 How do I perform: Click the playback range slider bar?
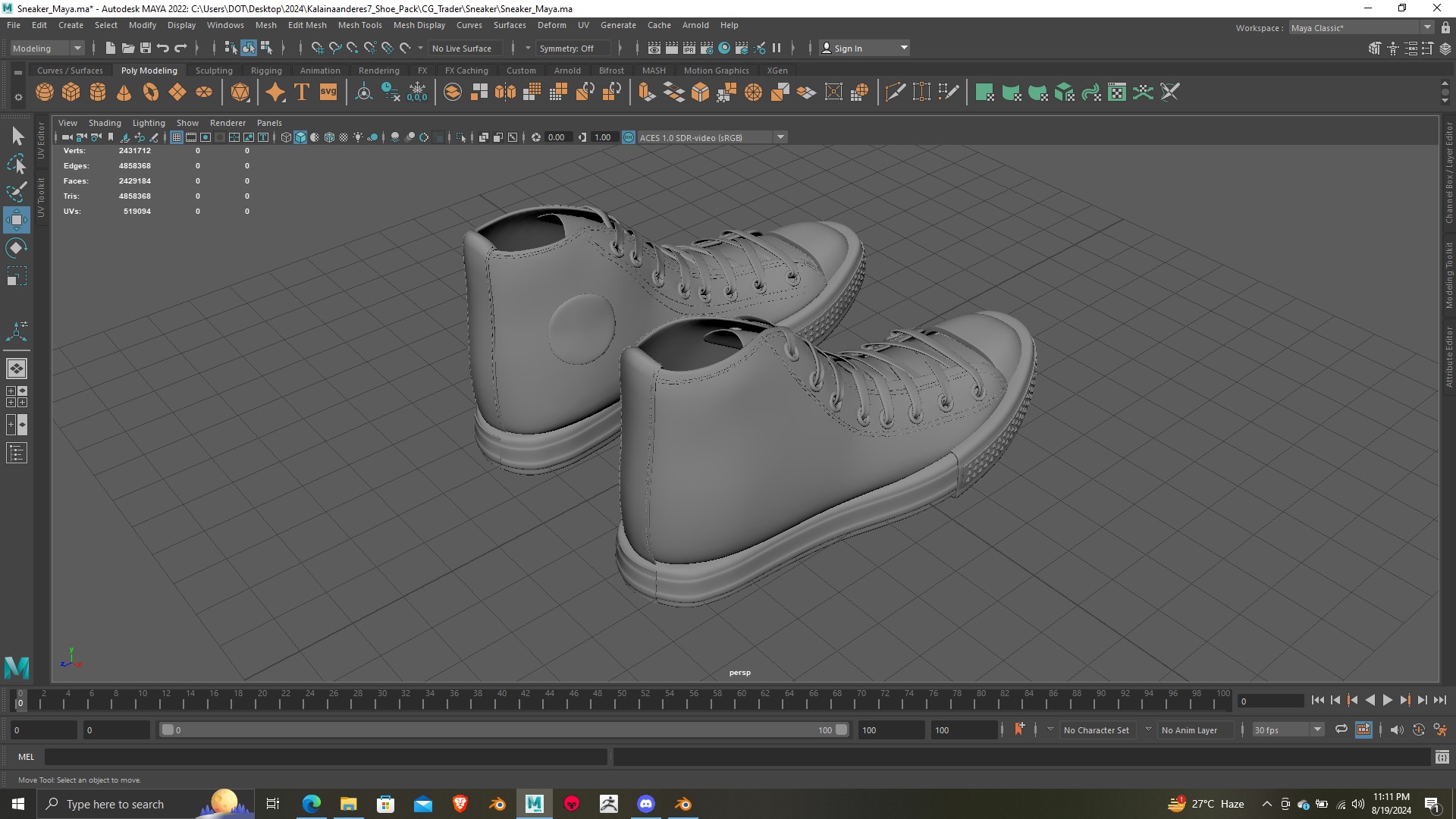tap(504, 730)
